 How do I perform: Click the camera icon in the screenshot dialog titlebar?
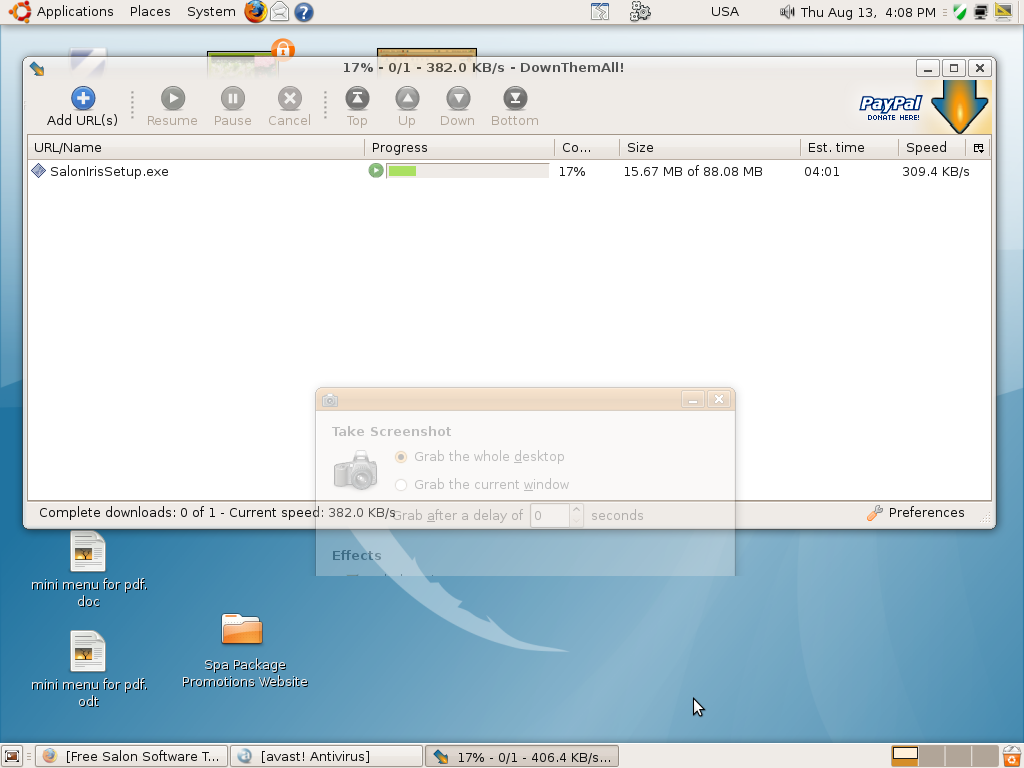tap(330, 400)
